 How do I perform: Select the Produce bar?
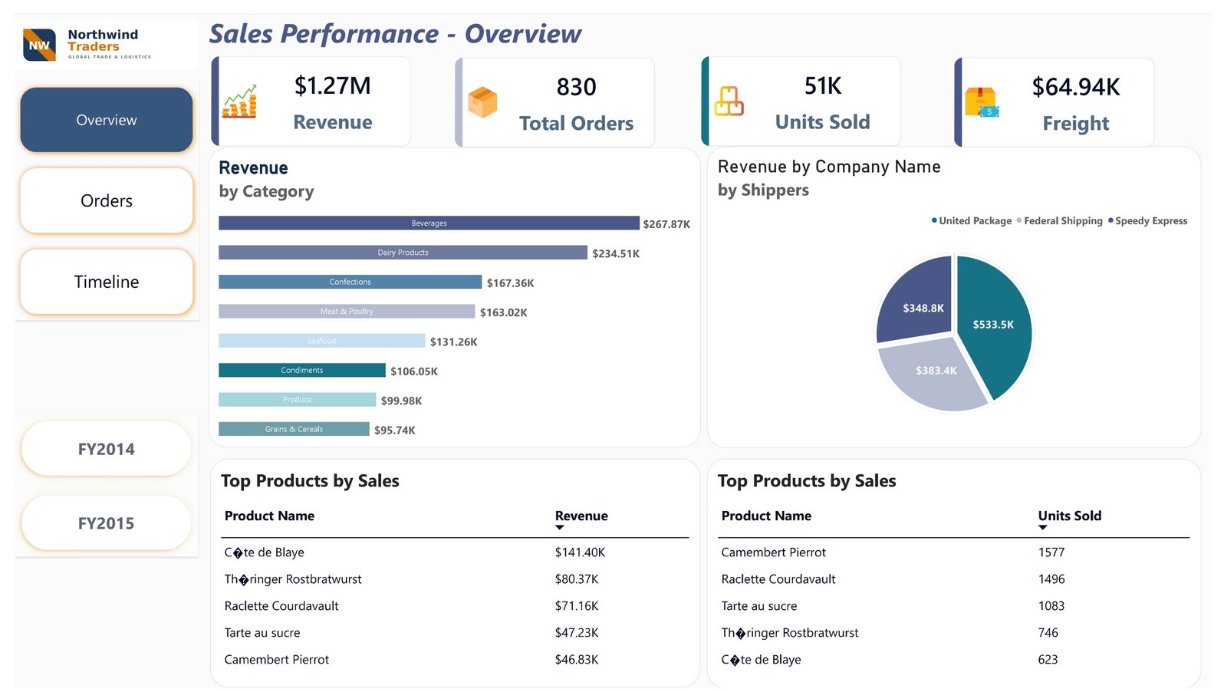[297, 400]
